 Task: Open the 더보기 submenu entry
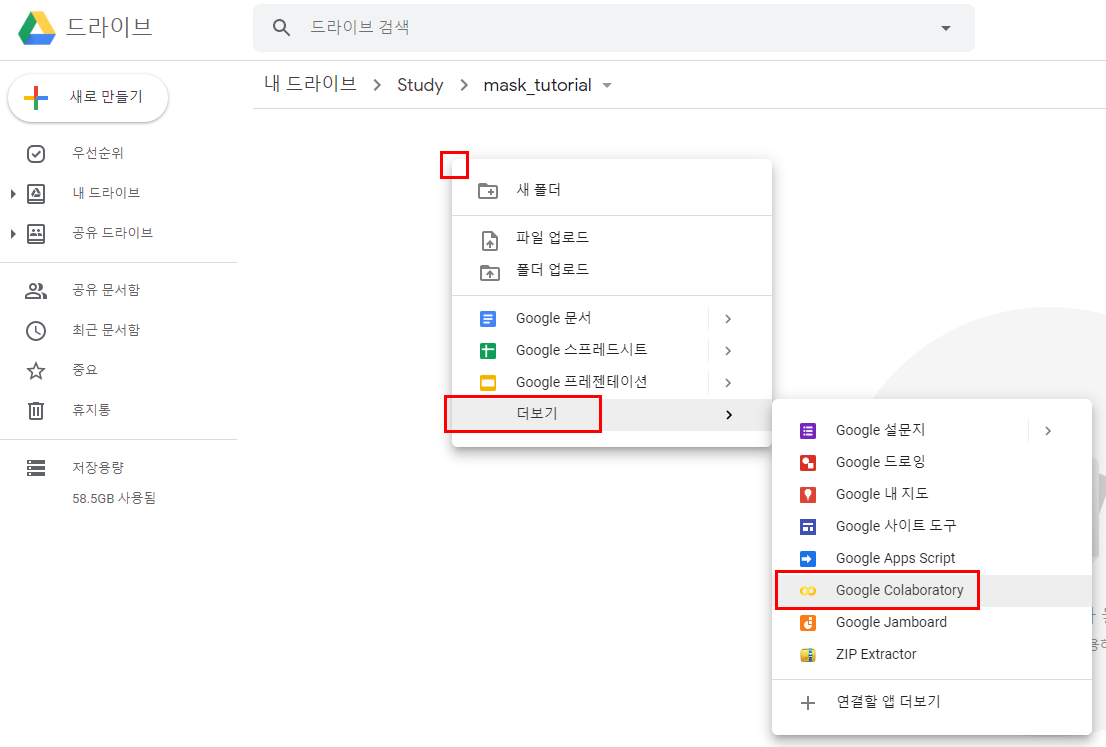point(612,414)
